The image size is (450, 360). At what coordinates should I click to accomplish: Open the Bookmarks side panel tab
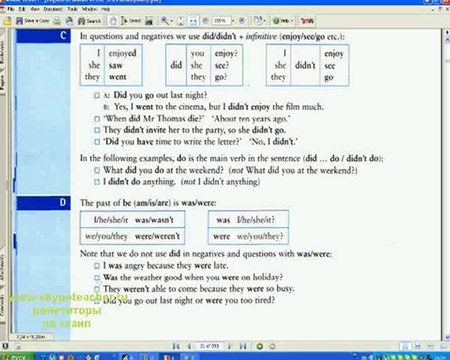click(x=2, y=53)
